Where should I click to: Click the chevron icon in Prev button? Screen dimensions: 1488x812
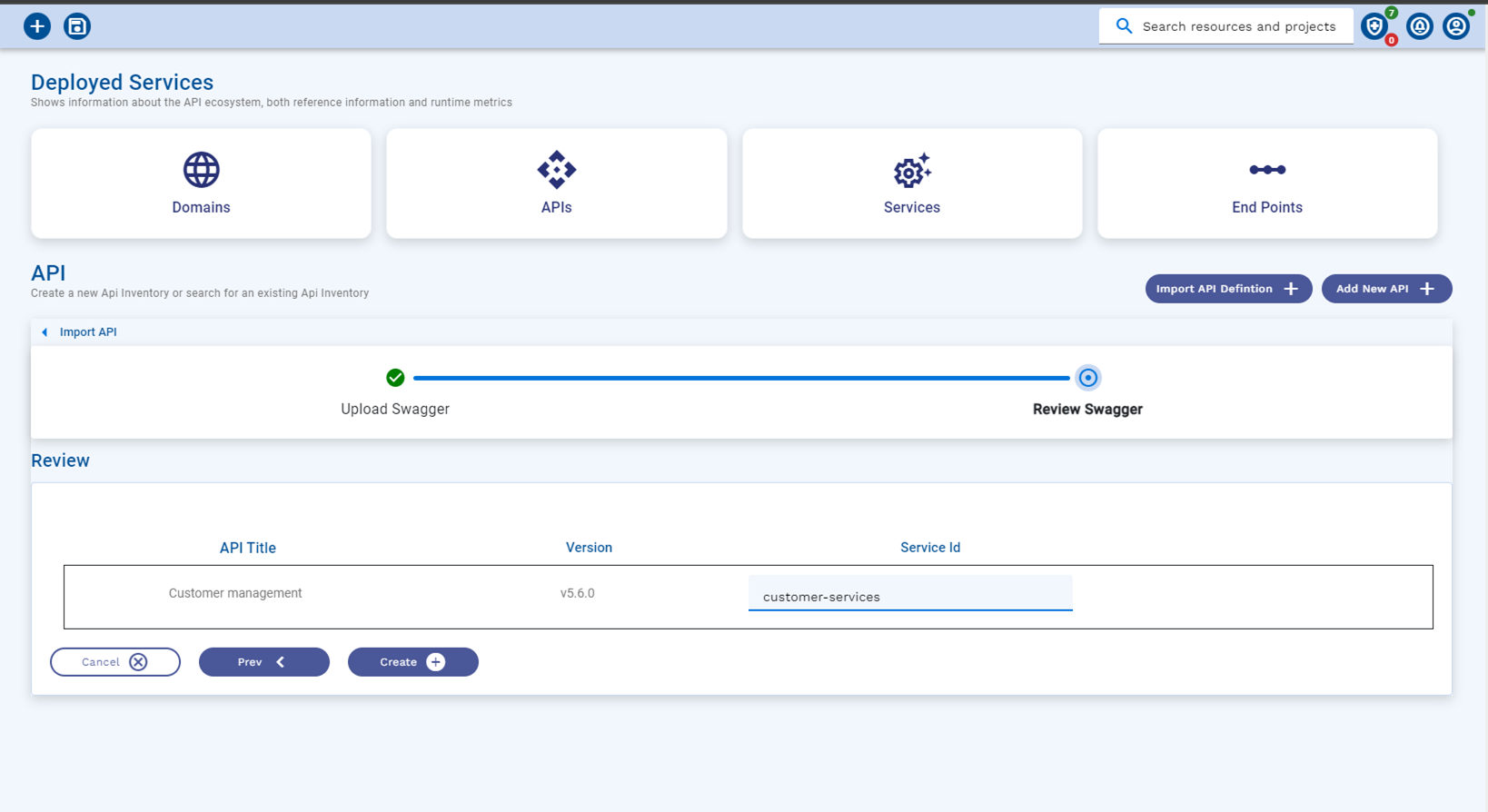pyautogui.click(x=281, y=662)
